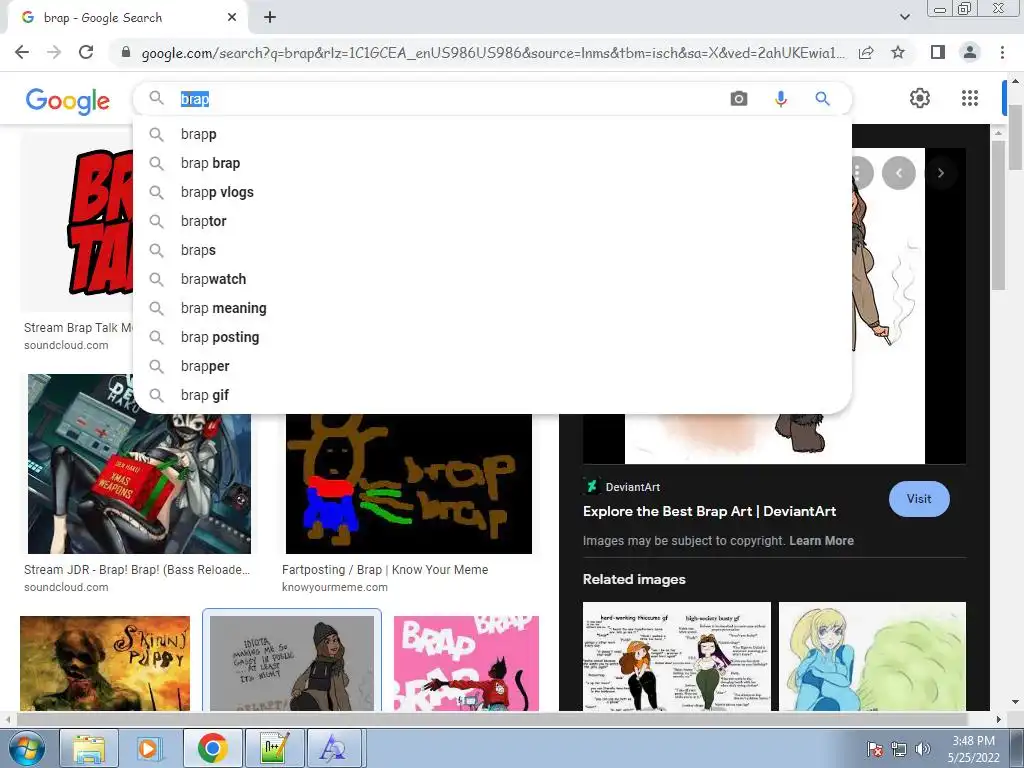Click the search text field containing brap
The width and height of the screenshot is (1024, 768).
[451, 99]
